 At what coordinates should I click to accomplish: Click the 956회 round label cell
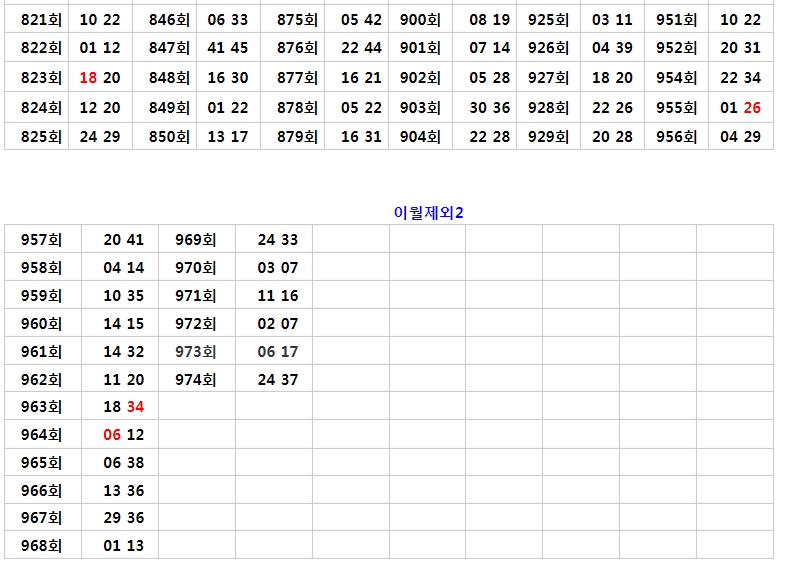676,137
